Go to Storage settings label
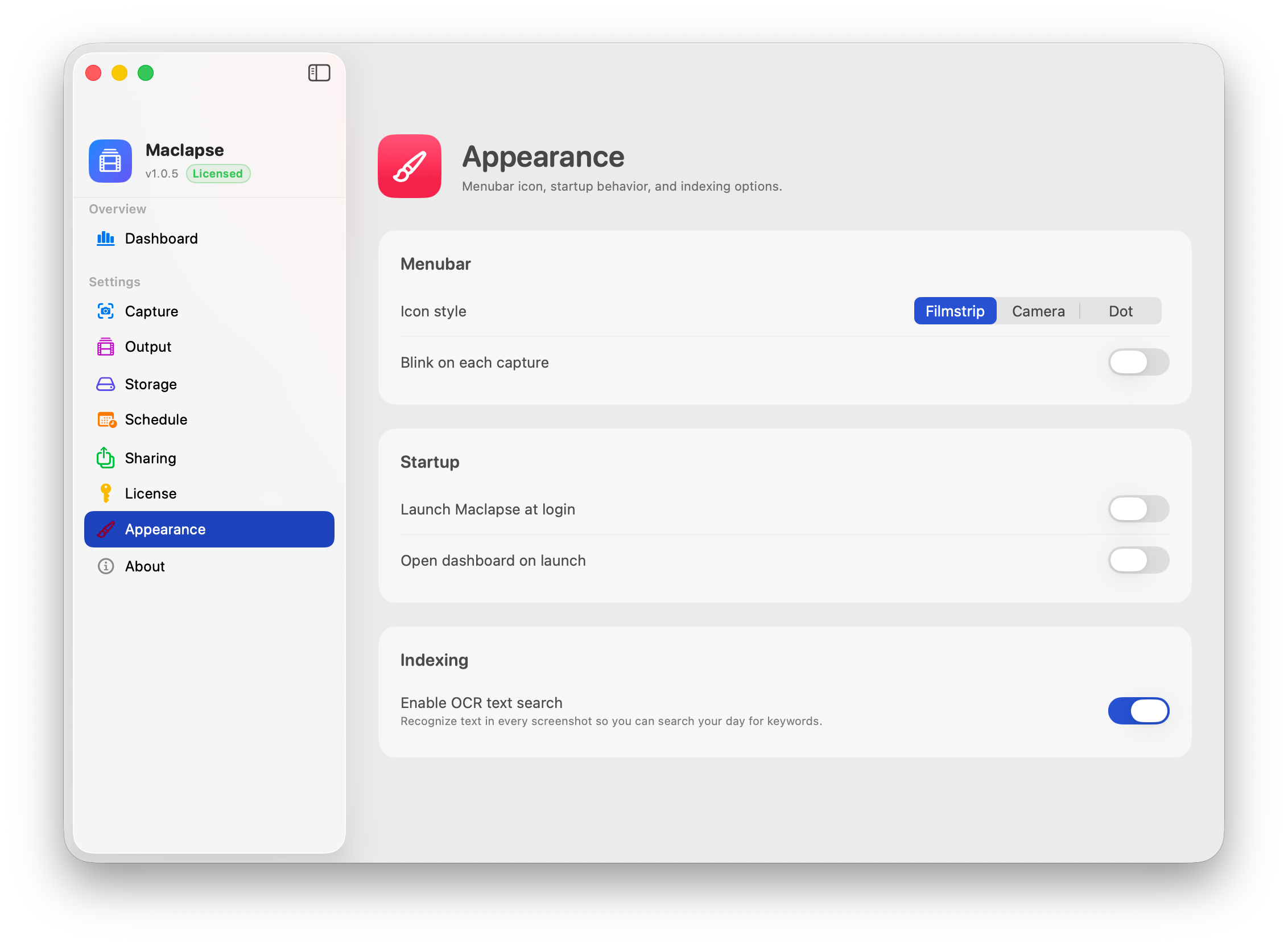Screen dimensions: 1288x947 151,384
